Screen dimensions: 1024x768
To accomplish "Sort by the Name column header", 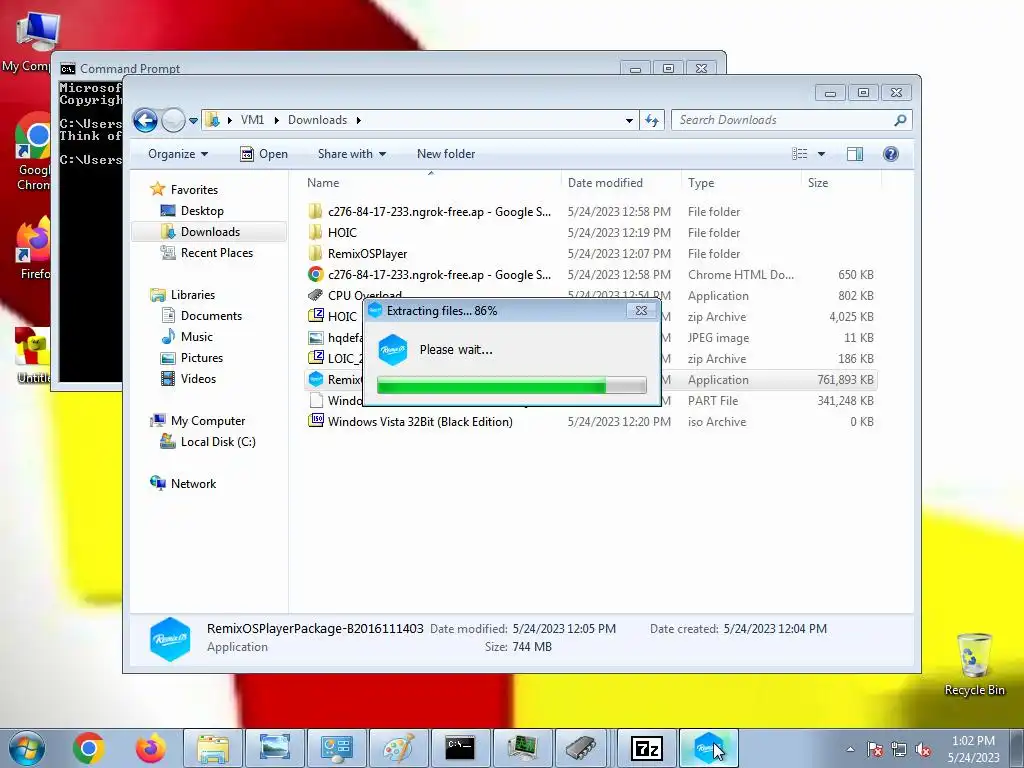I will (x=431, y=183).
